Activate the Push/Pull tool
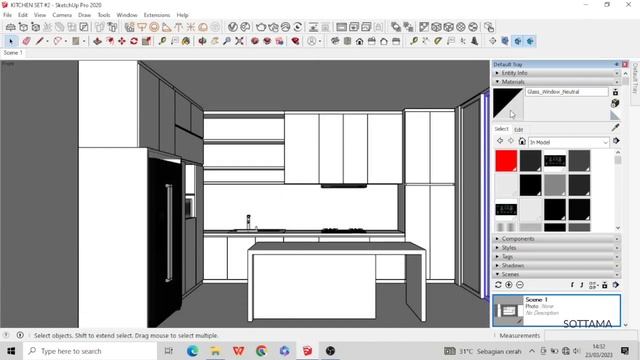640x360 pixels. [x=97, y=41]
